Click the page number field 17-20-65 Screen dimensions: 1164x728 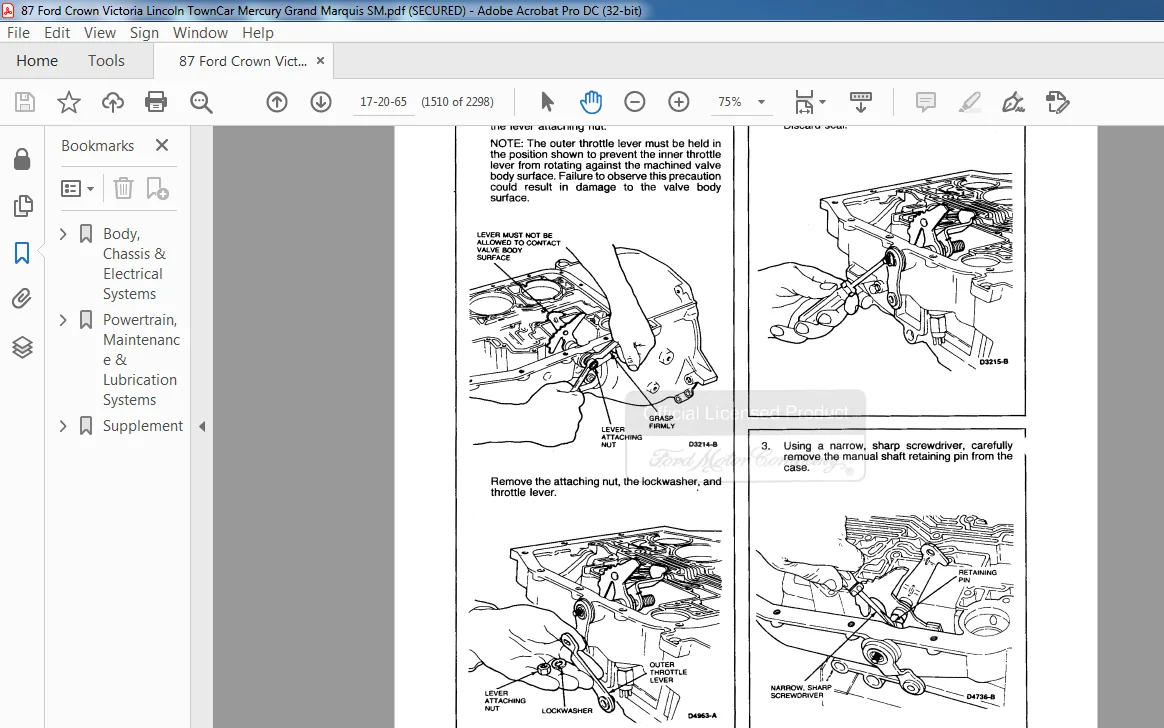pos(383,102)
